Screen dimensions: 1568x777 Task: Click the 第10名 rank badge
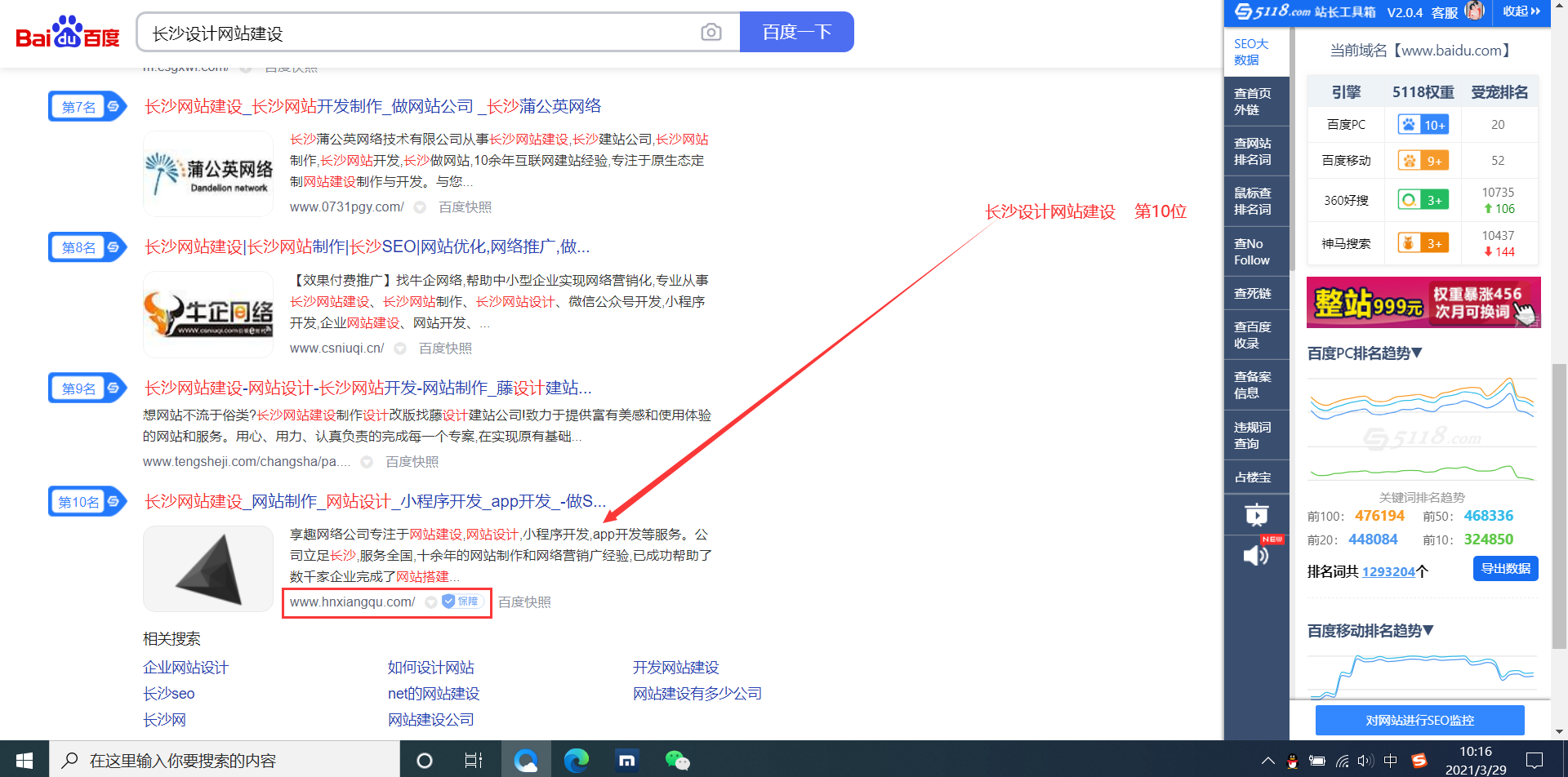click(x=87, y=501)
